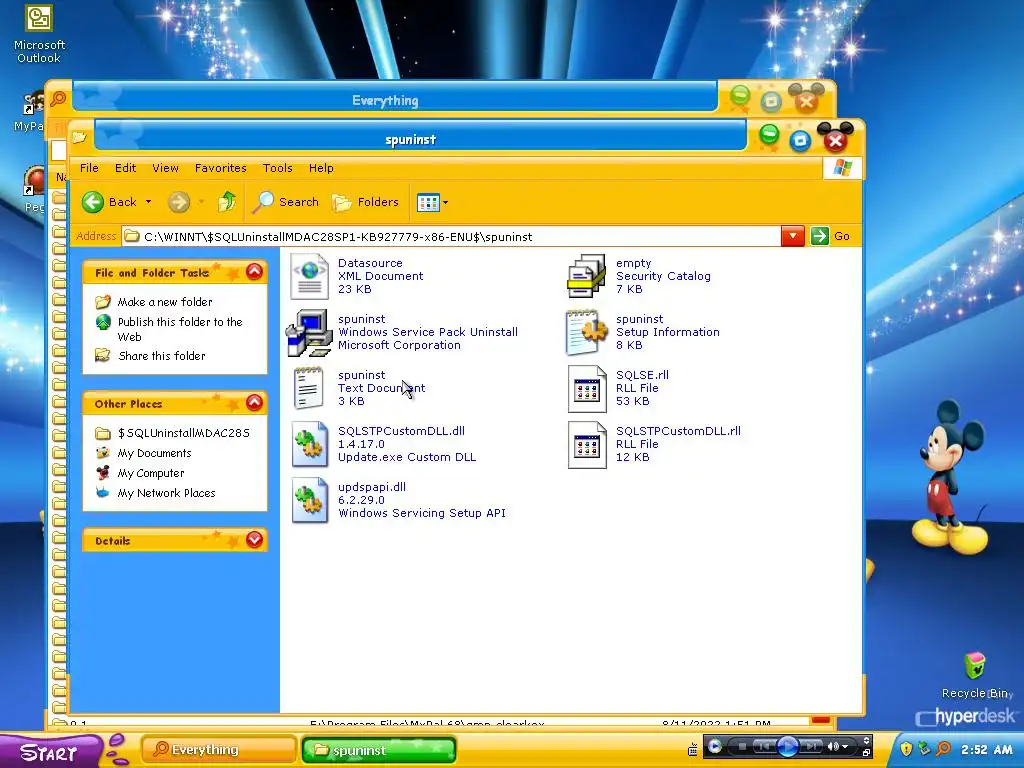Click Make a new folder
Image resolution: width=1024 pixels, height=768 pixels.
point(154,302)
